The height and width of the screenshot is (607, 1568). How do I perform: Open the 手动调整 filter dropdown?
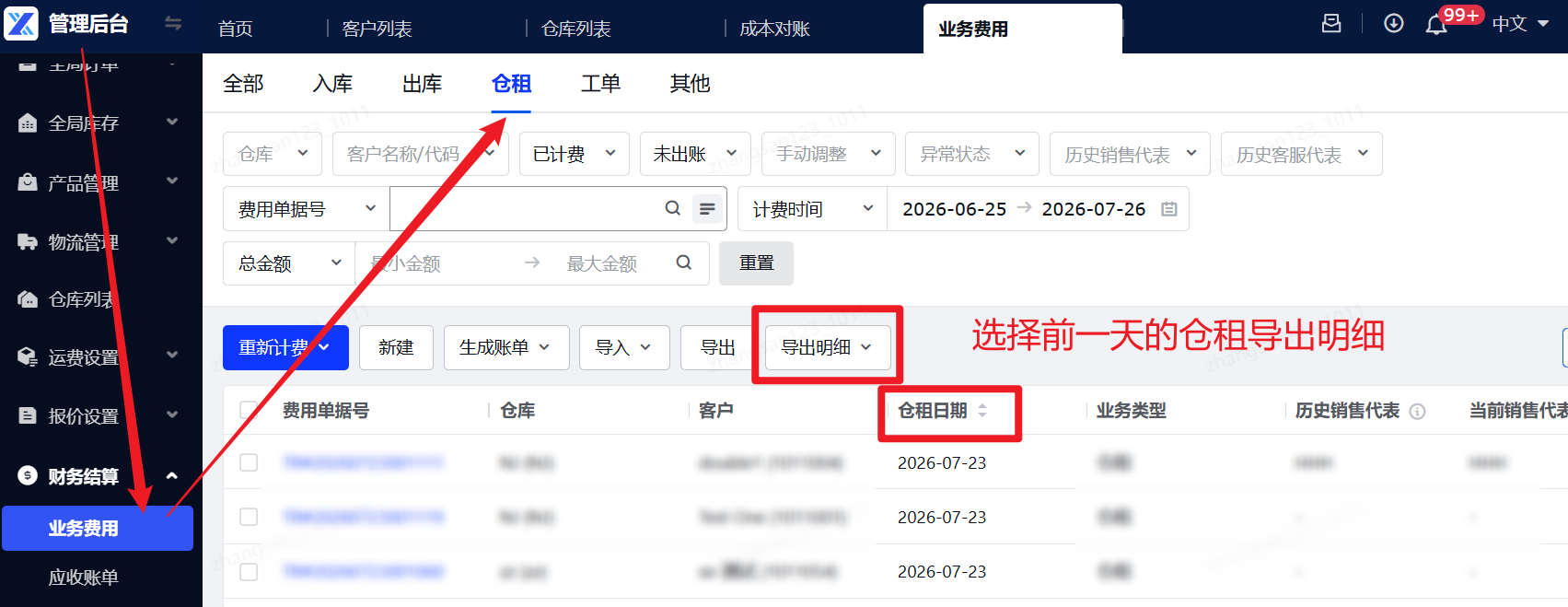828,154
